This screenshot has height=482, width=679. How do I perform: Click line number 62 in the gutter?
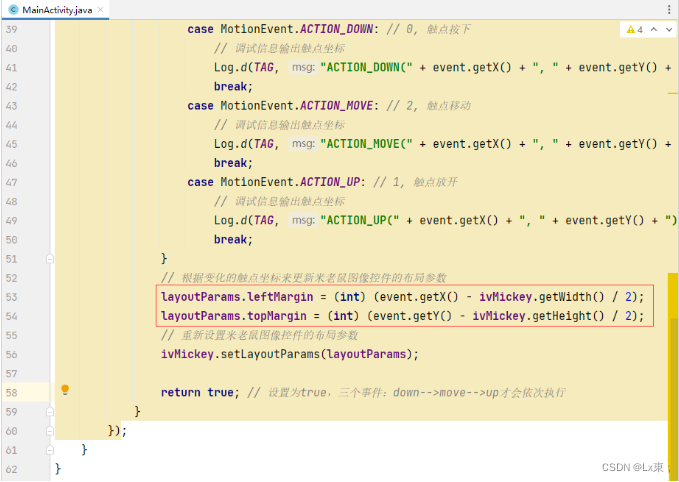pyautogui.click(x=11, y=469)
